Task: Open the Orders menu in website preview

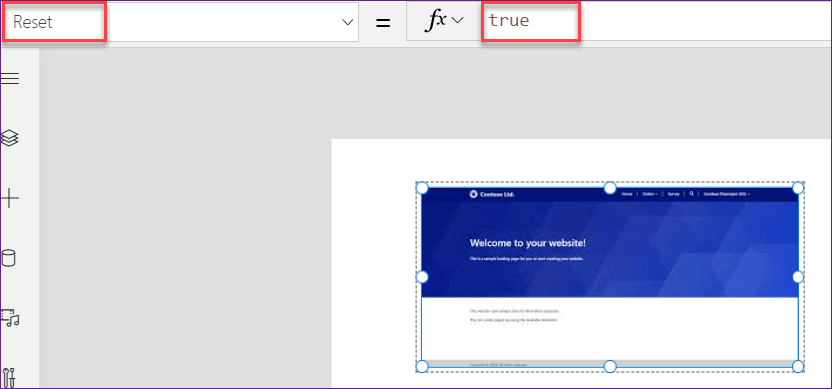Action: [x=650, y=194]
